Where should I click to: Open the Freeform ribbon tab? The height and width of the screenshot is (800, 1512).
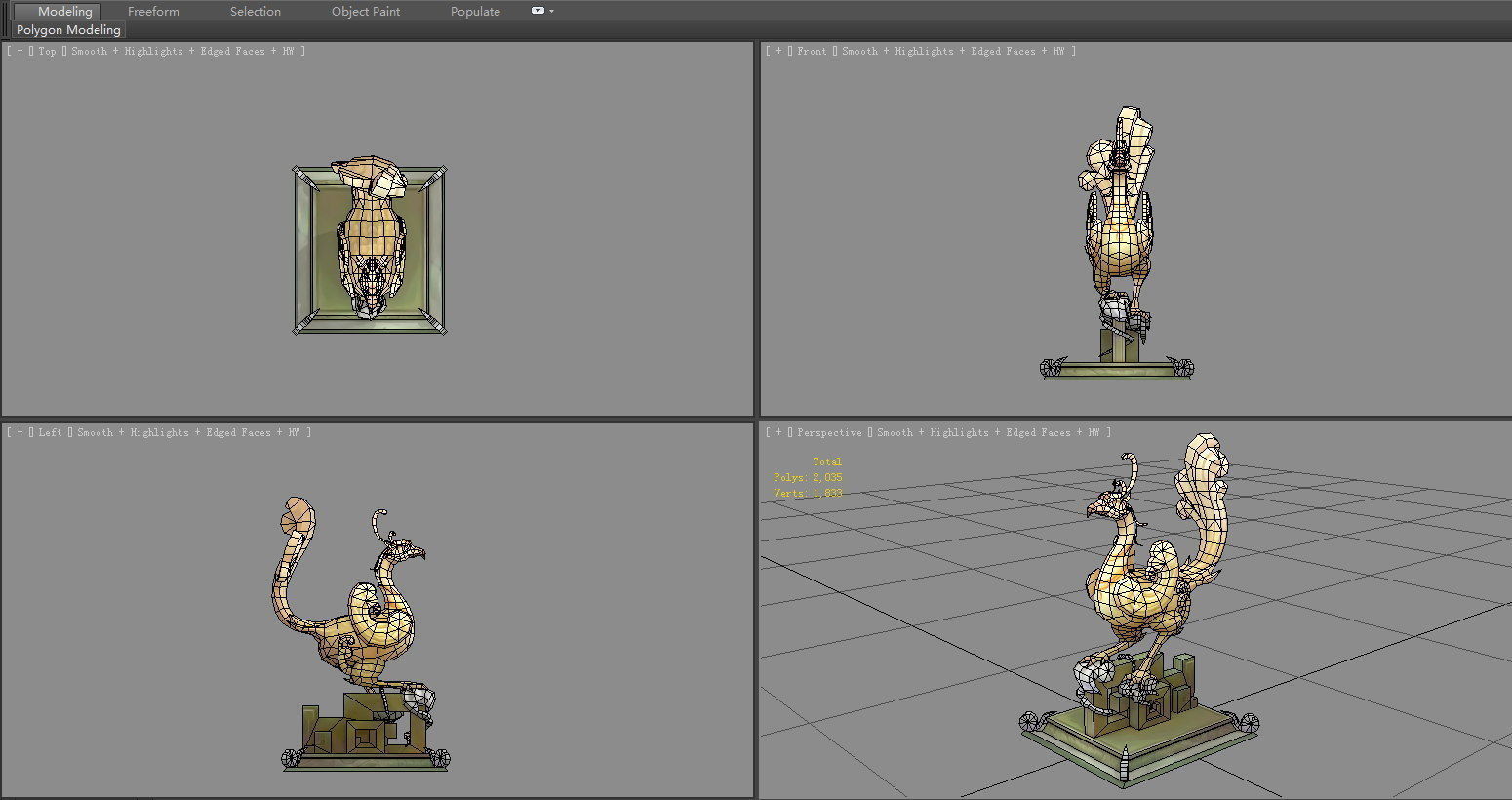[153, 12]
